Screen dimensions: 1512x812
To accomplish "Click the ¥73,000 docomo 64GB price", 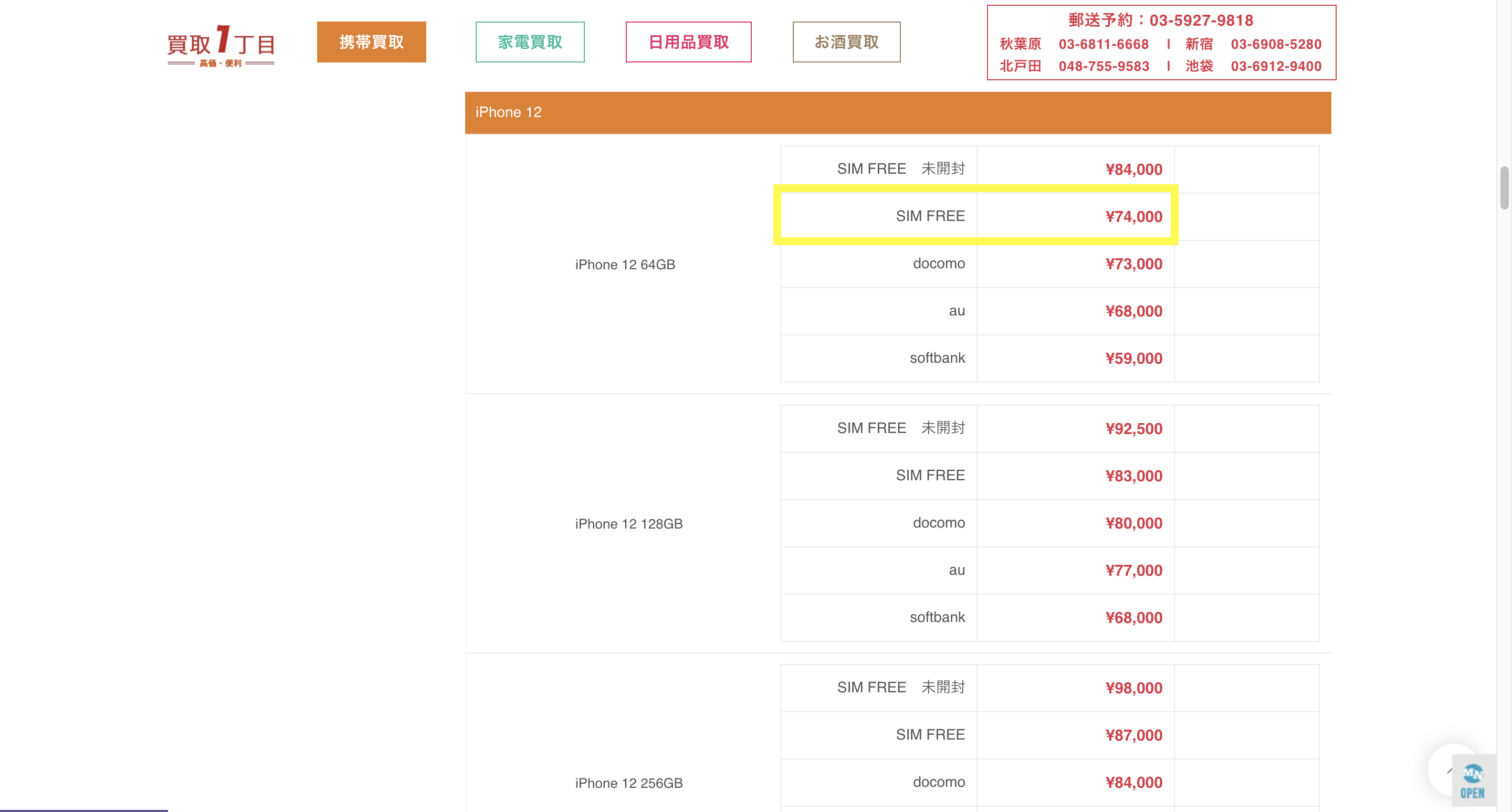I will coord(1133,264).
